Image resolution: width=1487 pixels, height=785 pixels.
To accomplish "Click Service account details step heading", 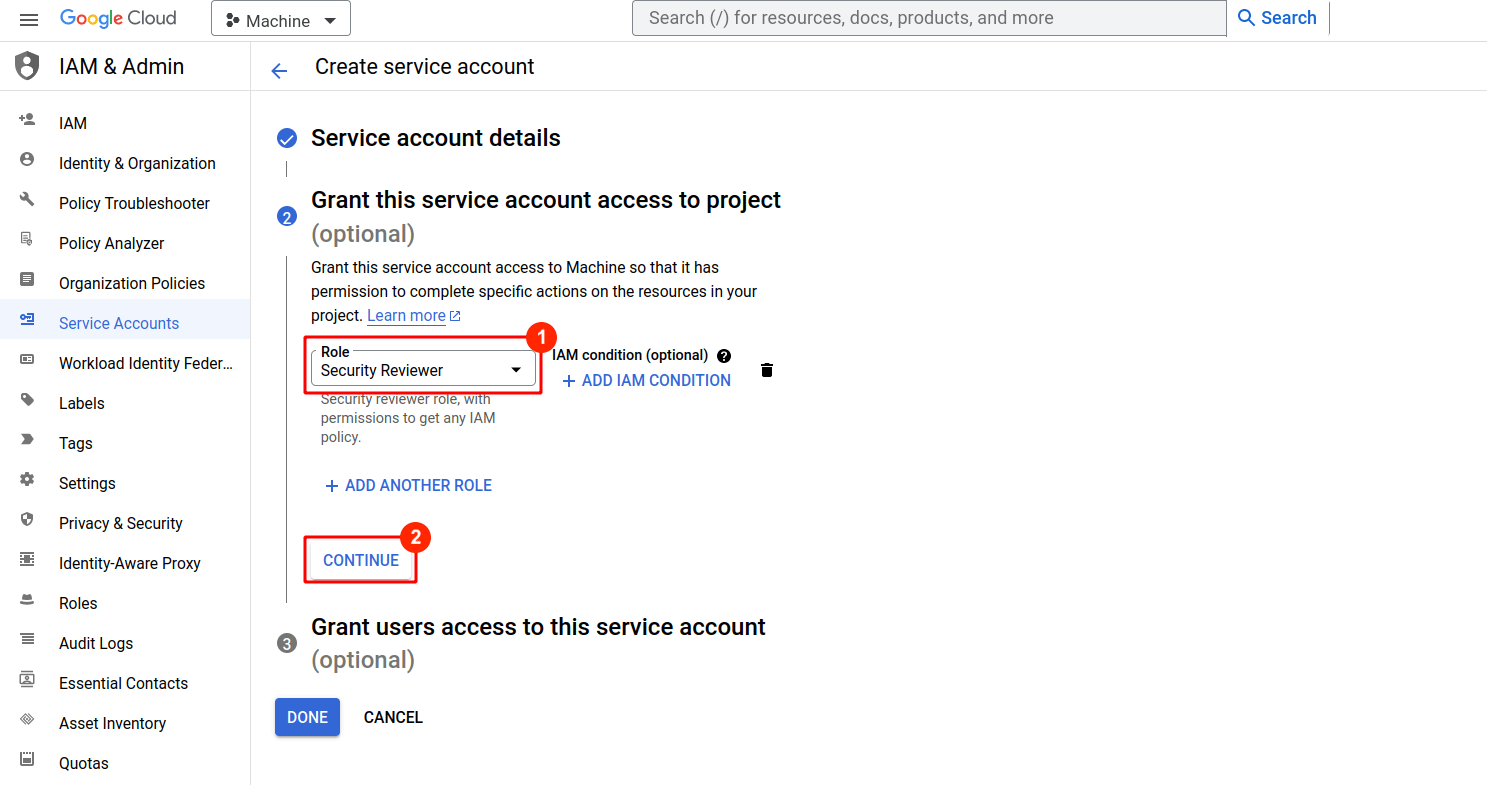I will pyautogui.click(x=436, y=138).
